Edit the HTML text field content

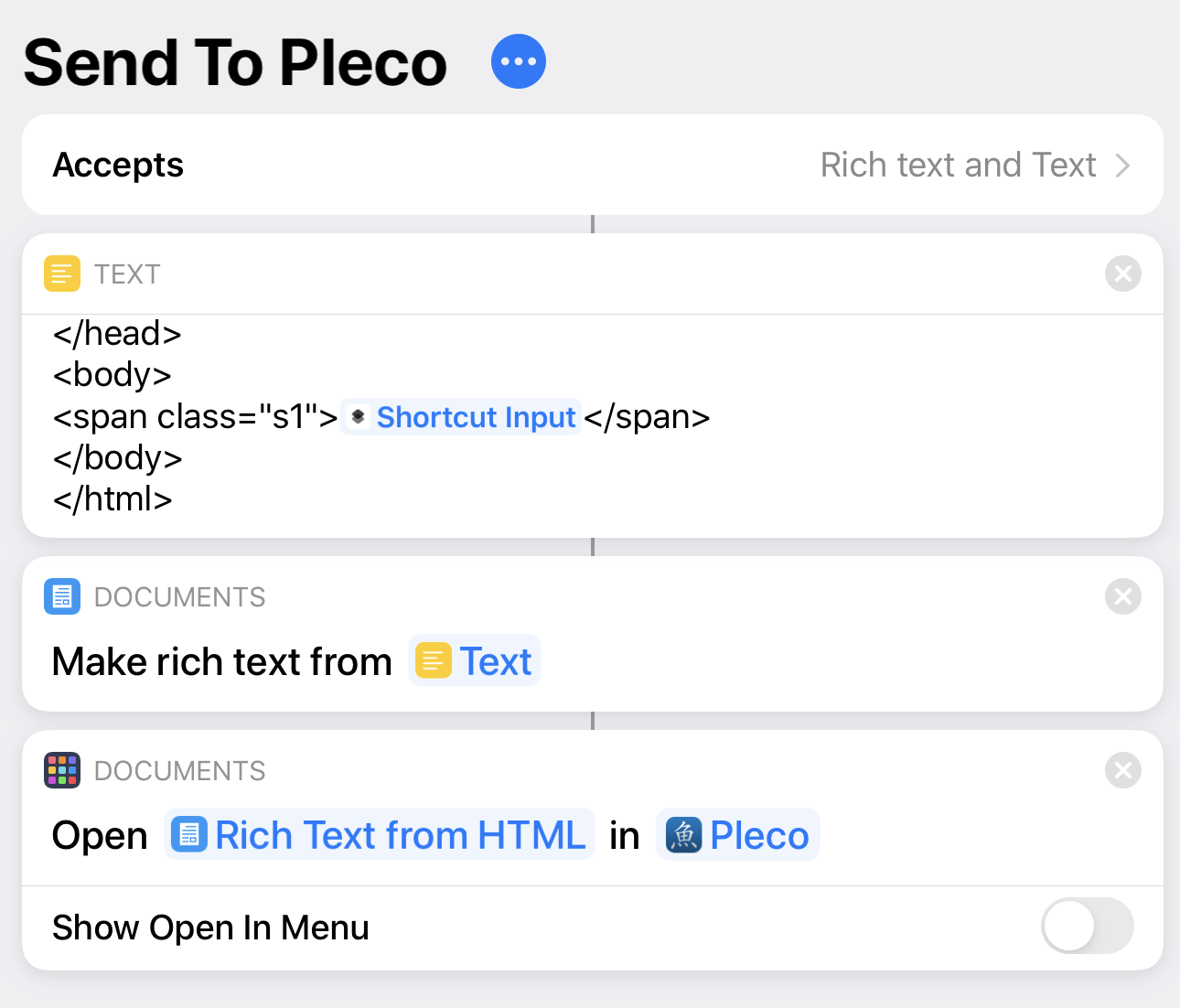pyautogui.click(x=593, y=417)
